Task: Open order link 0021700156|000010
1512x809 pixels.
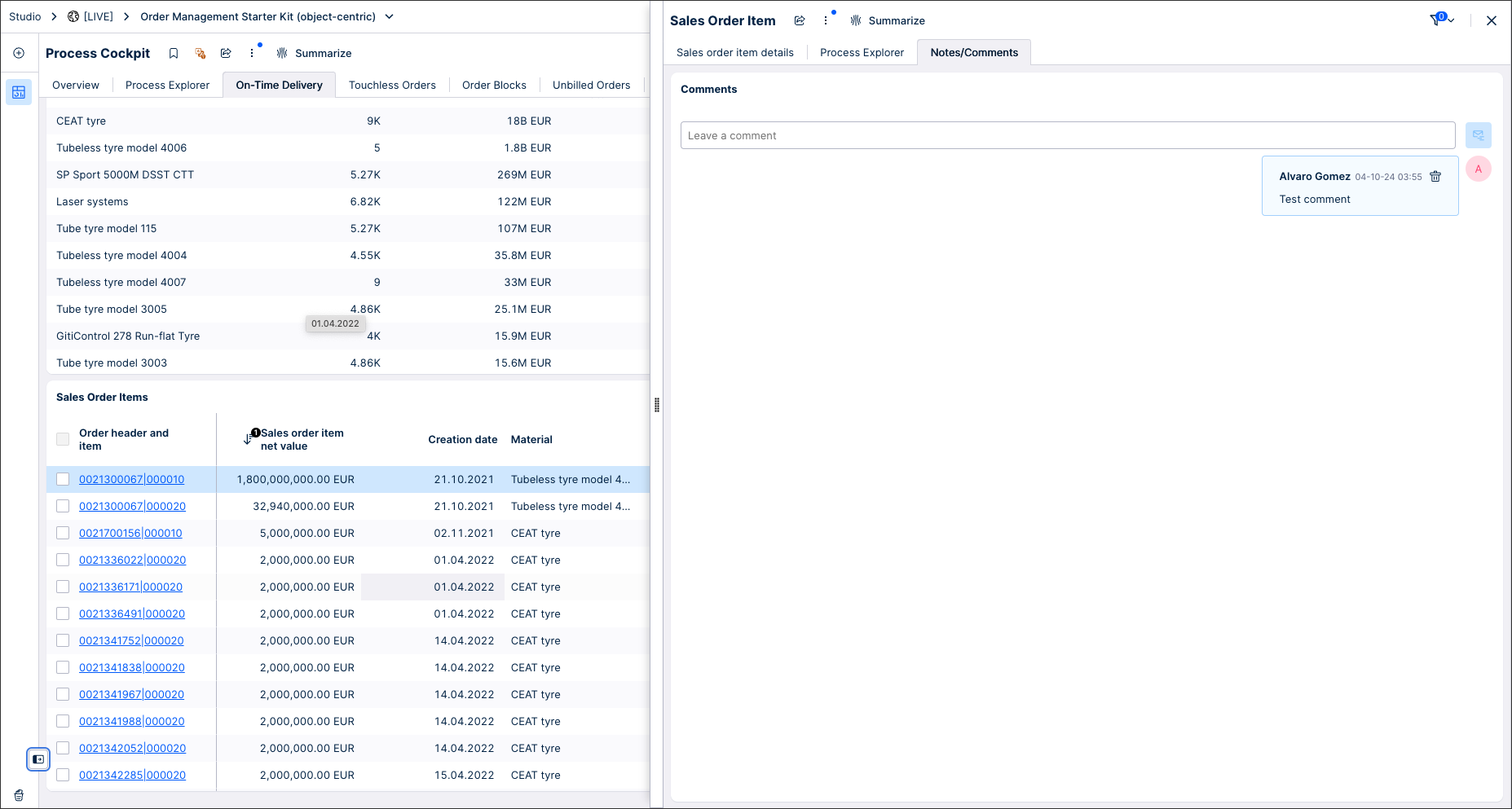Action: pos(130,533)
